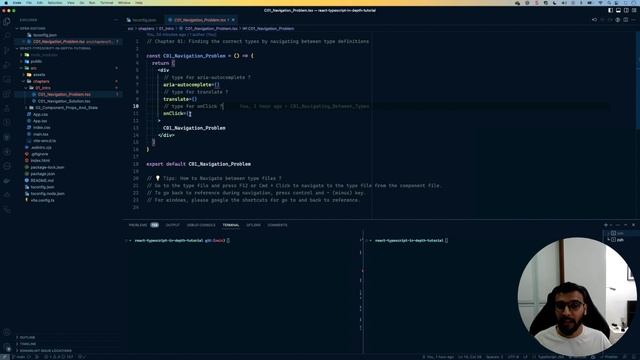640x360 pixels.
Task: Select C01_Navigation_Problem.tsx in Open Editors
Action: click(68, 42)
